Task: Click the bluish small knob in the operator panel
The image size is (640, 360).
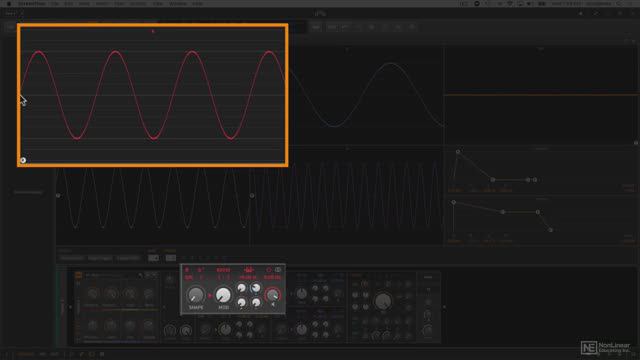Action: coord(256,288)
